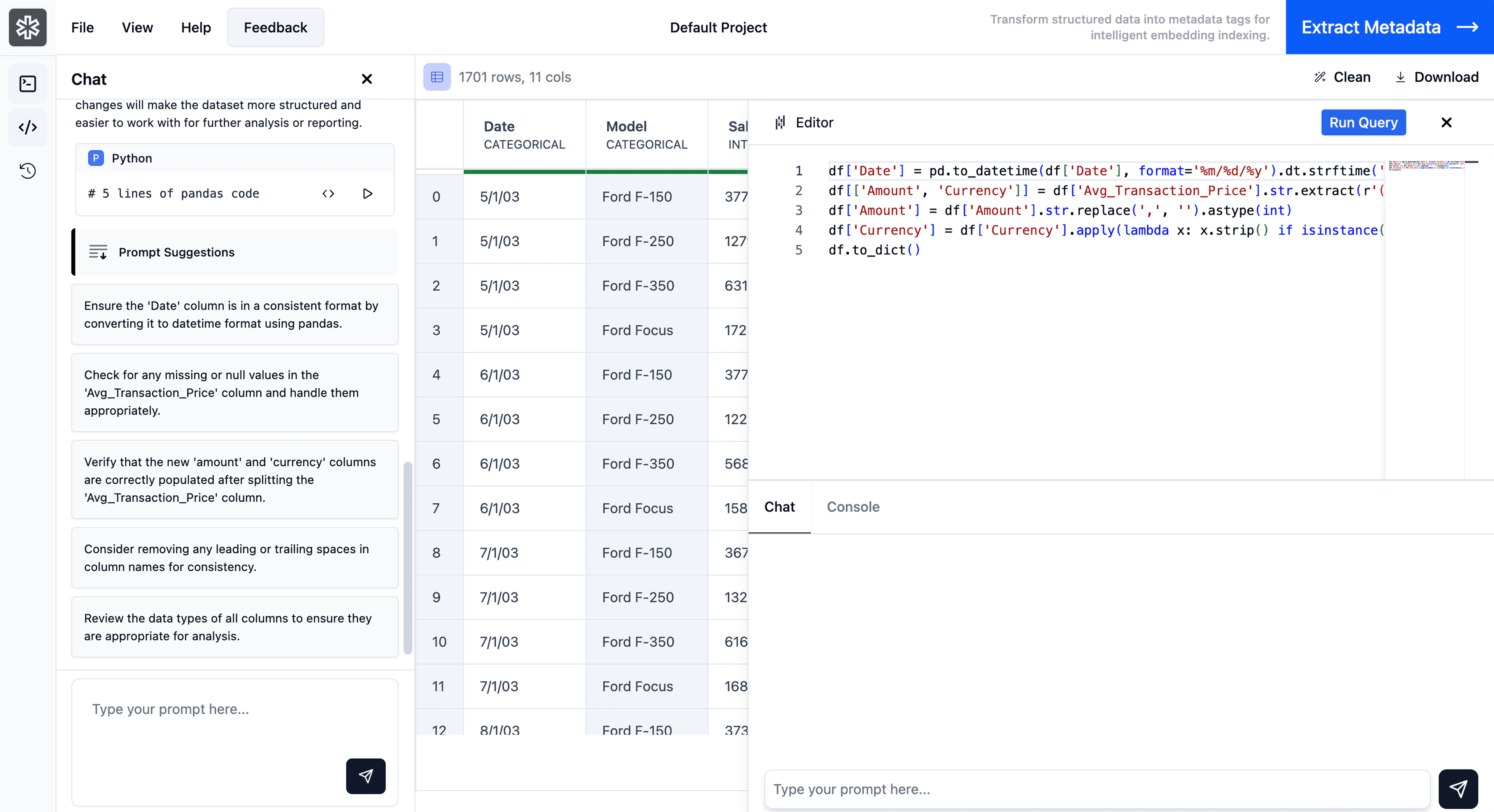Select row 10 Ford F-350 cell
Image resolution: width=1494 pixels, height=812 pixels.
pyautogui.click(x=647, y=642)
